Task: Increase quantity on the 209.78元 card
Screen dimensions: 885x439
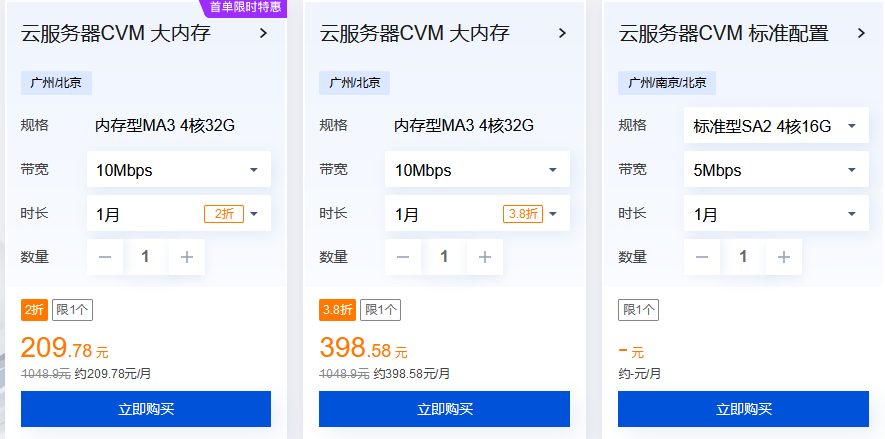Action: [x=187, y=257]
